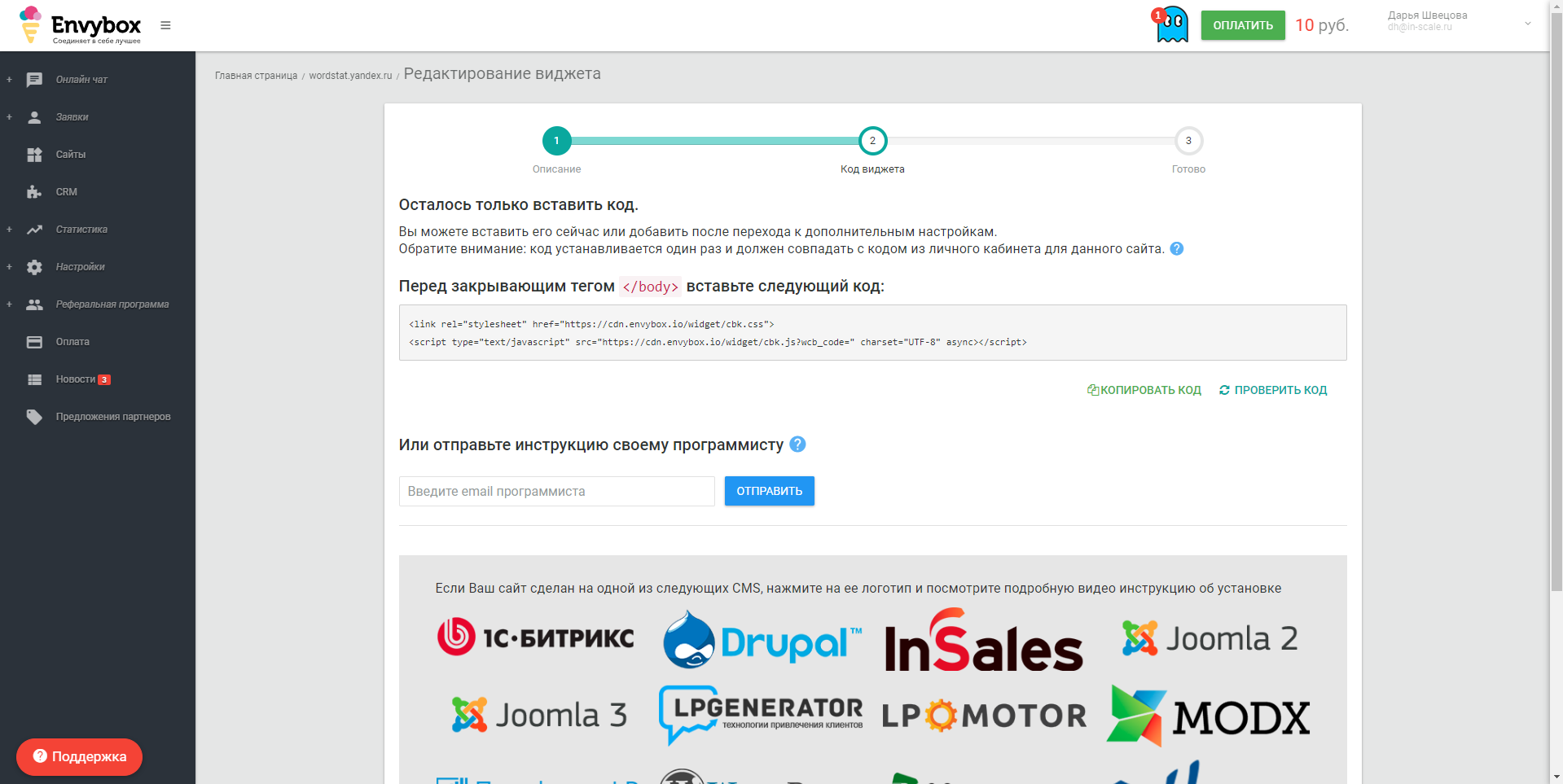Expand the Заявки plus expander

point(9,117)
